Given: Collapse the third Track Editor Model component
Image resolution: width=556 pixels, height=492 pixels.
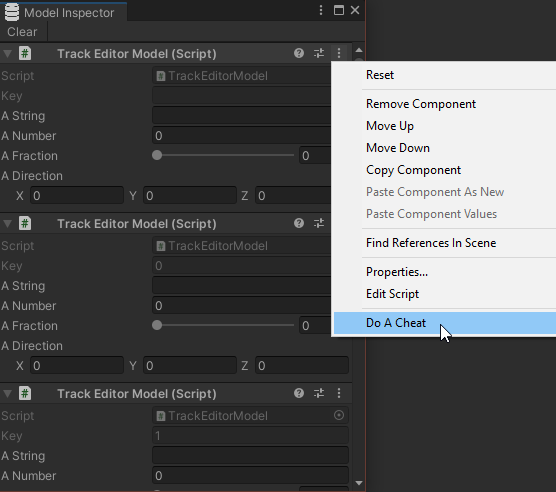Looking at the screenshot, I should point(7,394).
